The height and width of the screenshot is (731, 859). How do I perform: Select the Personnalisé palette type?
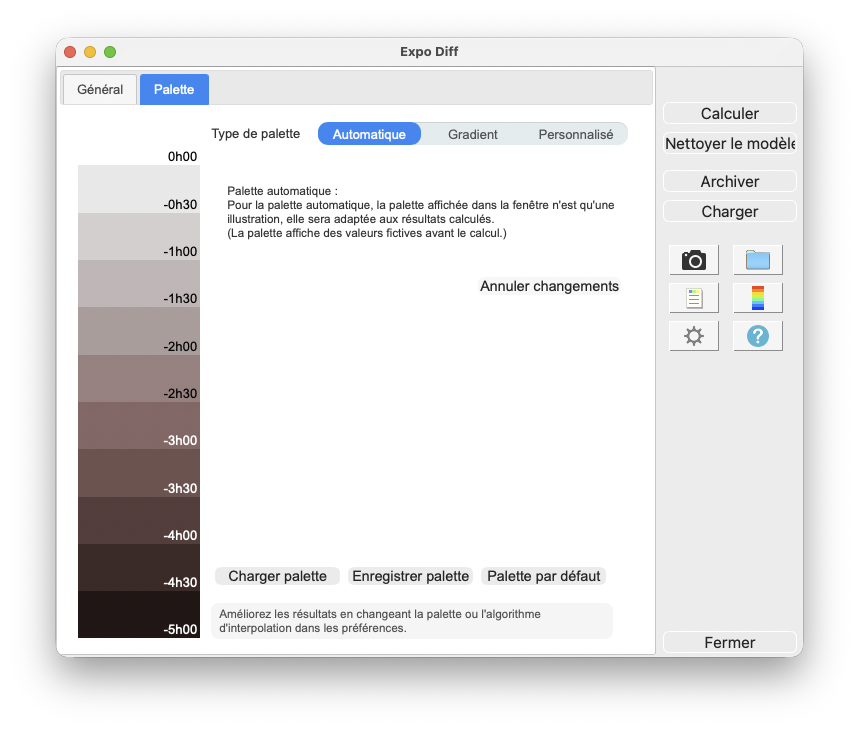[576, 134]
